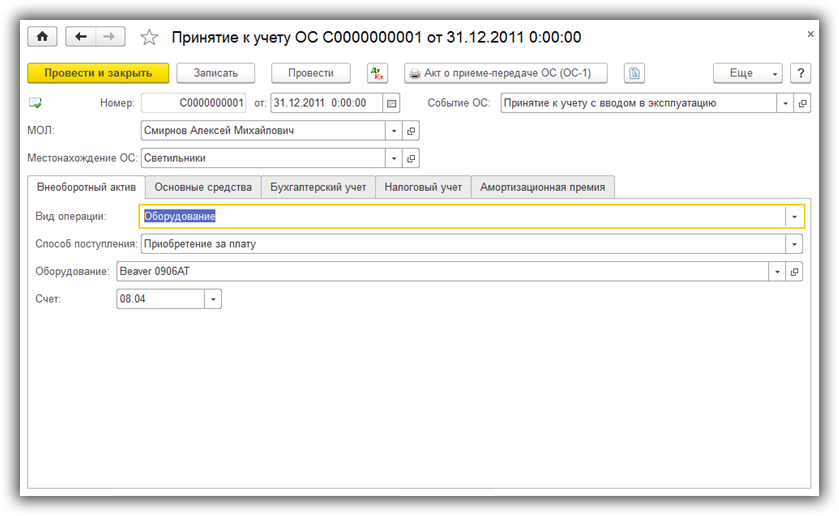The image size is (839, 516).
Task: Open Оборудование item card via open icon
Action: tap(795, 271)
